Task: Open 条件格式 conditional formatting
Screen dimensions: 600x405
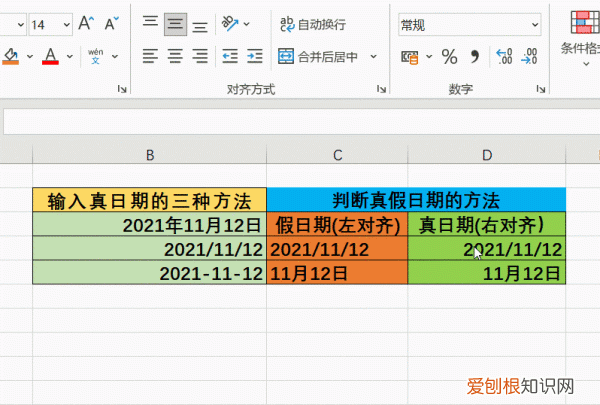Action: point(581,36)
